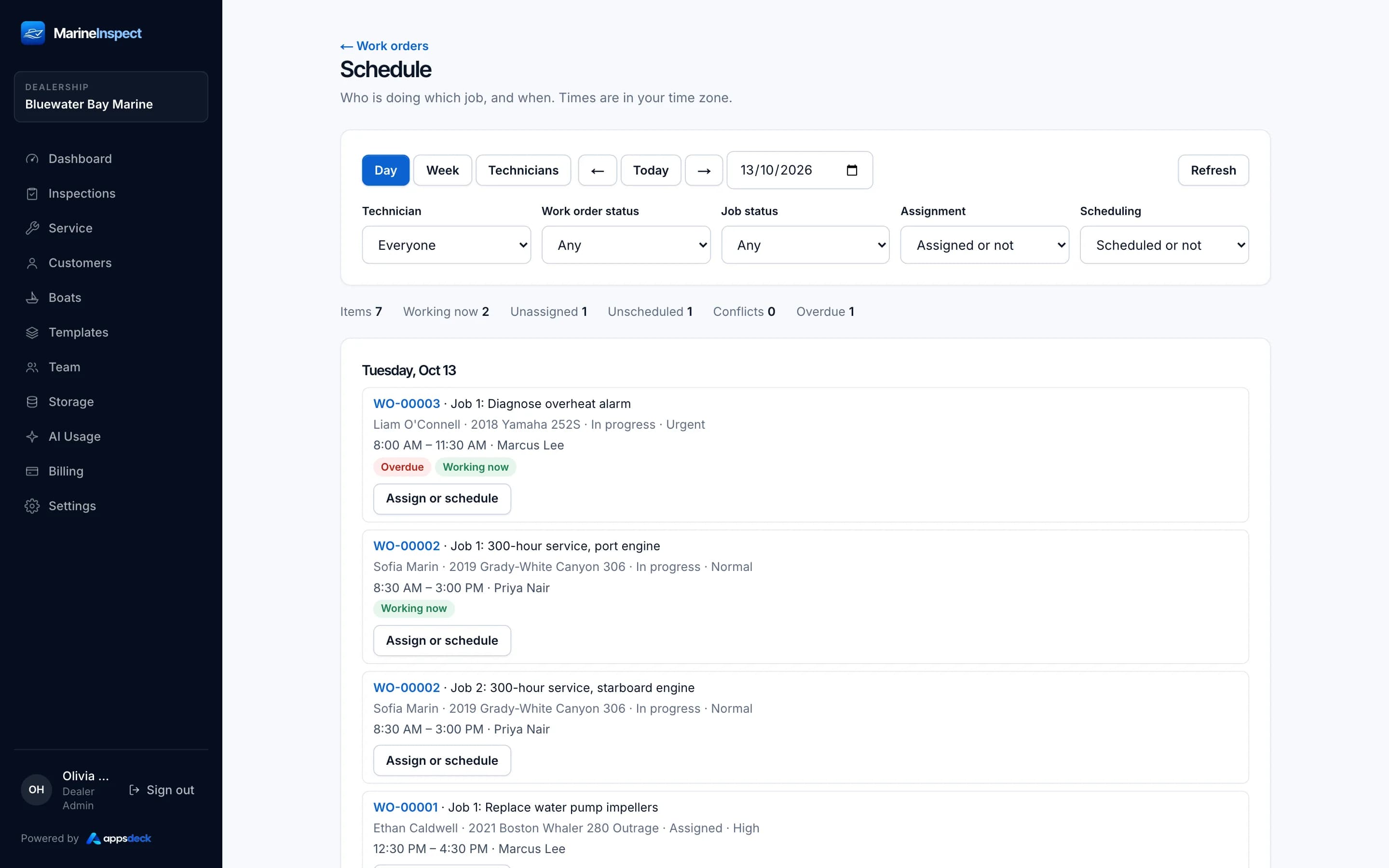Screen dimensions: 1389x868
Task: Open the Team menu item
Action: click(111, 367)
